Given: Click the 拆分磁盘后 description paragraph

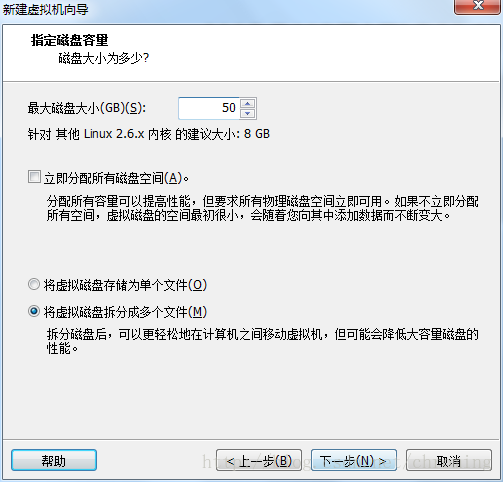Looking at the screenshot, I should coord(263,341).
